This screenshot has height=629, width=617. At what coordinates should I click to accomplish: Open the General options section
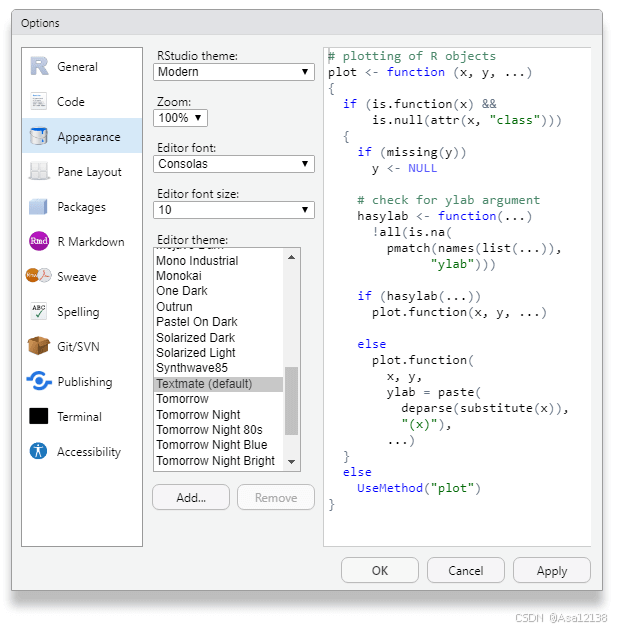click(x=82, y=66)
